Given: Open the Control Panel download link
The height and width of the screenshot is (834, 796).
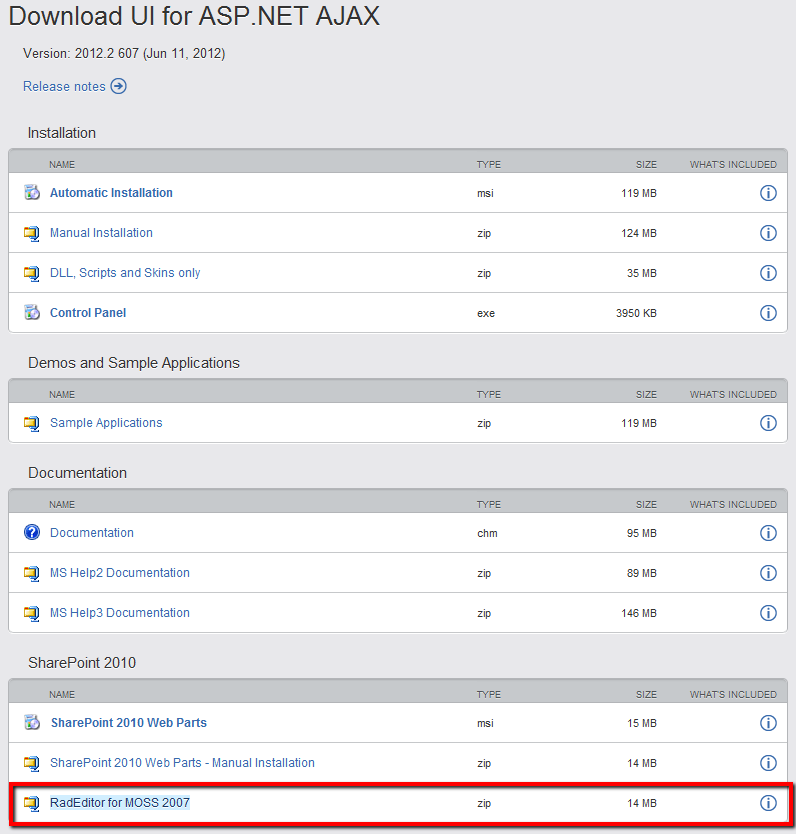Looking at the screenshot, I should point(88,313).
